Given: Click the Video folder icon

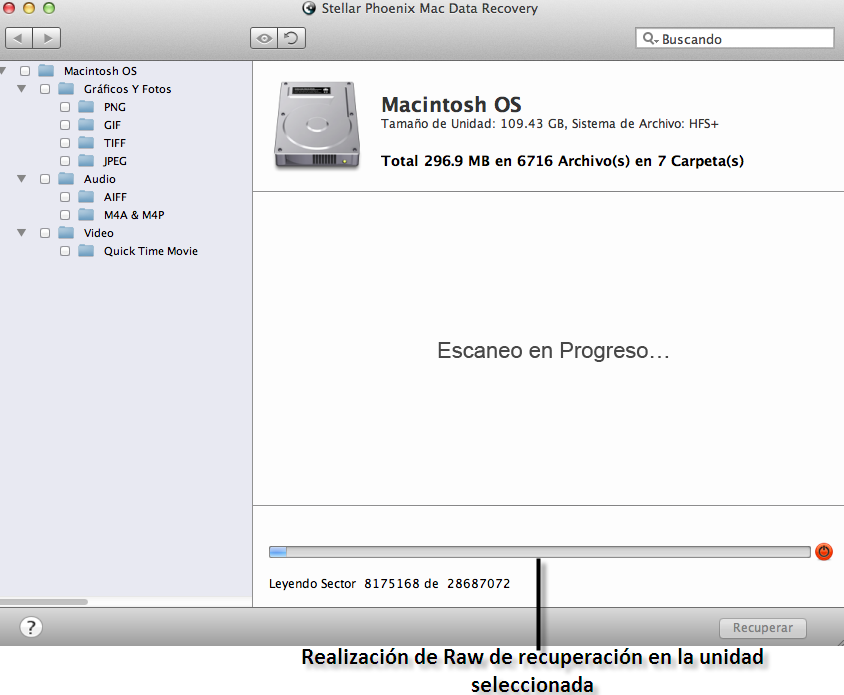Looking at the screenshot, I should pyautogui.click(x=66, y=233).
